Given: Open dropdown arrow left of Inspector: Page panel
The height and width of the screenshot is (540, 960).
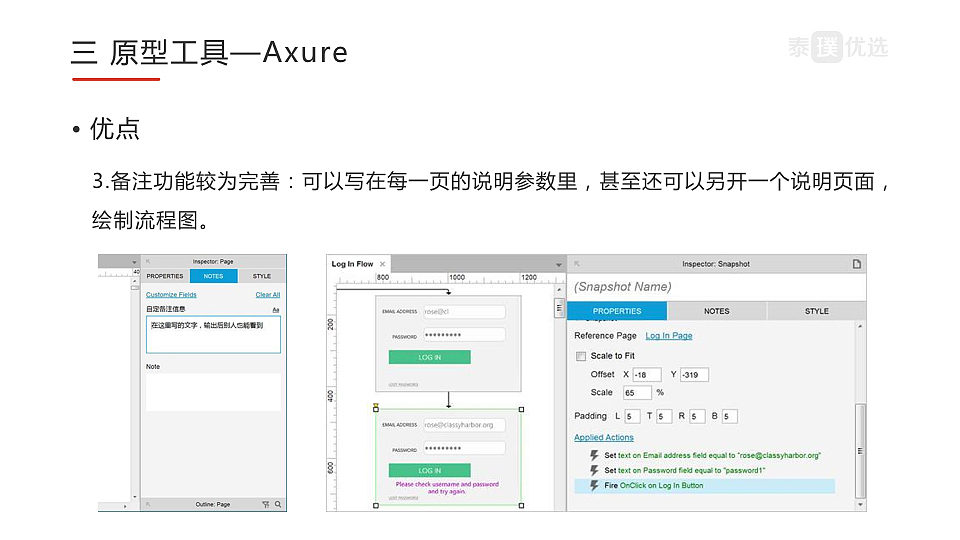Looking at the screenshot, I should click(135, 262).
